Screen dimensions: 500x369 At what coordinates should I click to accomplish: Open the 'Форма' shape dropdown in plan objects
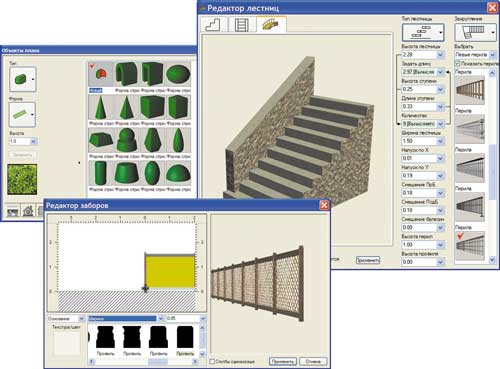(22, 115)
